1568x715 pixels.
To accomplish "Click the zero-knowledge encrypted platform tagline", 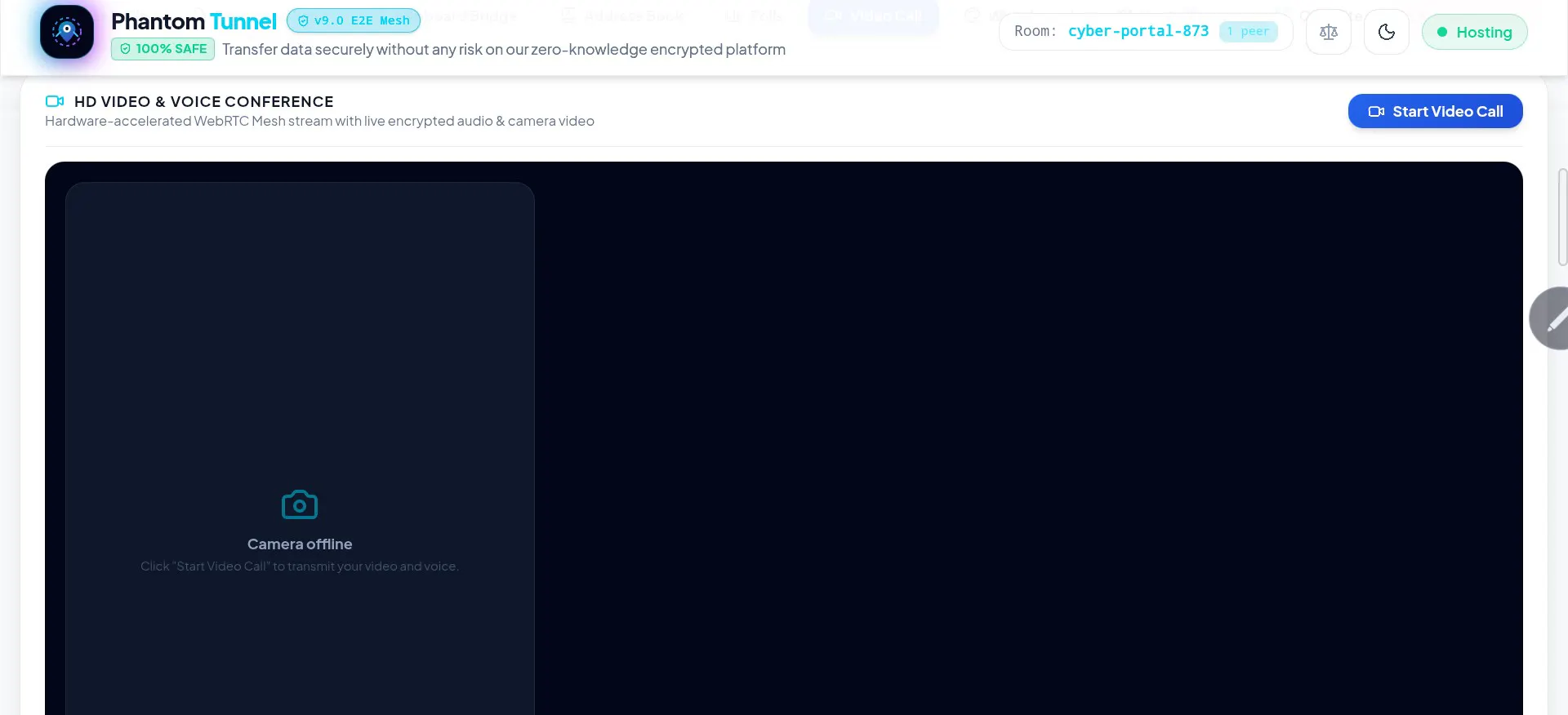I will [x=504, y=49].
